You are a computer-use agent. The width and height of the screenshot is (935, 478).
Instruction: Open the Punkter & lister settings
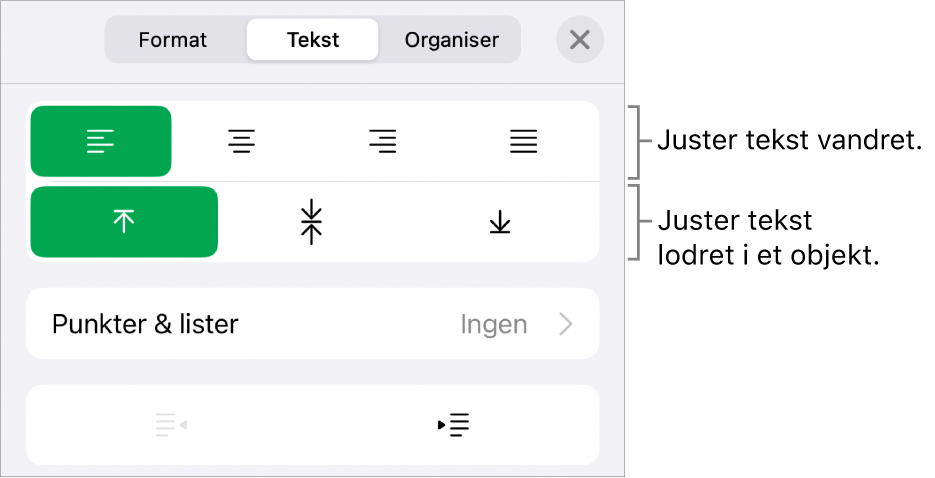coord(146,324)
